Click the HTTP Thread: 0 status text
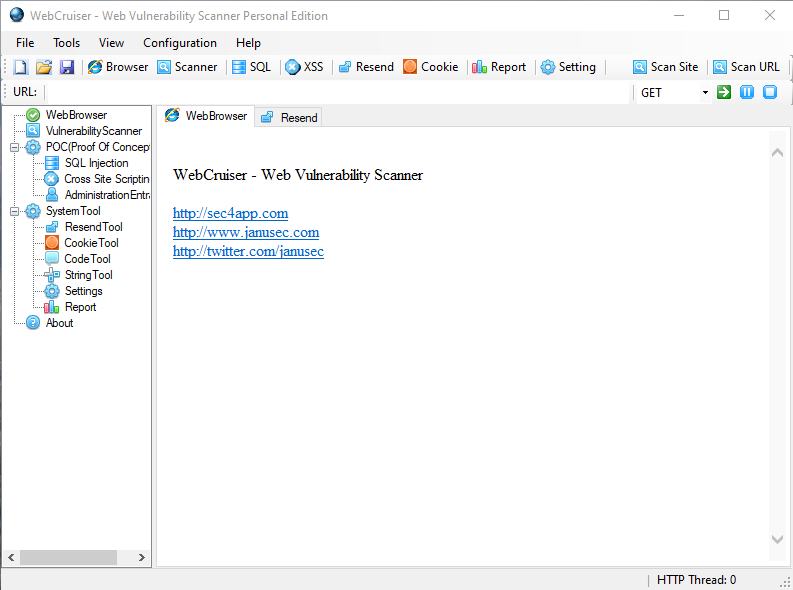Screen dimensions: 793x590 point(696,580)
